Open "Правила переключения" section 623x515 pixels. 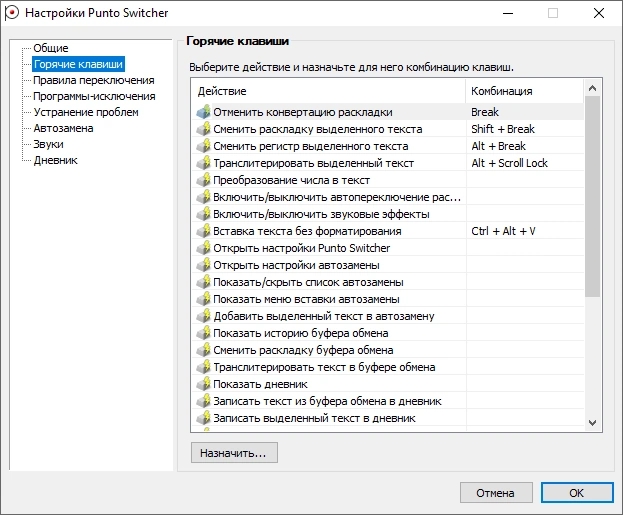point(94,80)
